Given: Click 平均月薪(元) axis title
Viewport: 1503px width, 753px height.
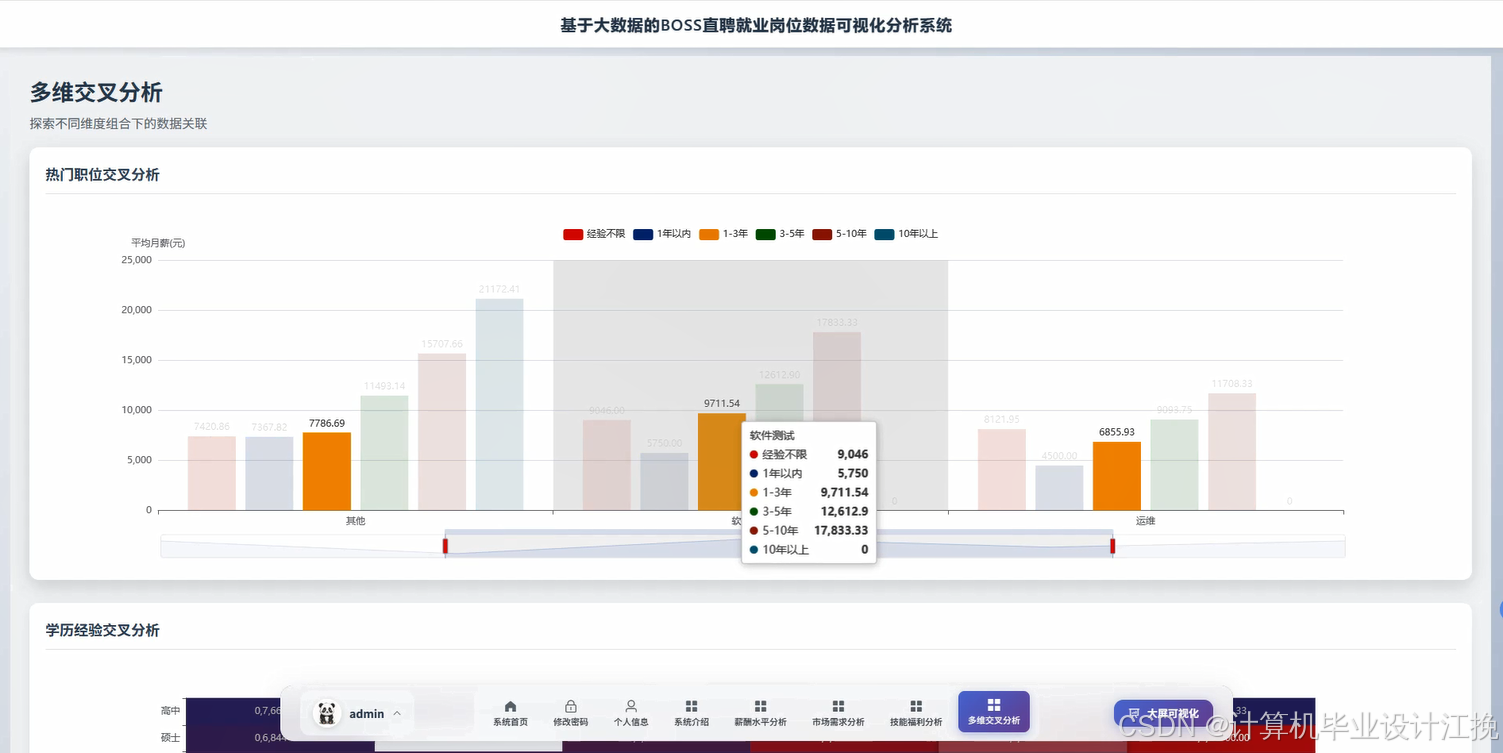Looking at the screenshot, I should [158, 243].
